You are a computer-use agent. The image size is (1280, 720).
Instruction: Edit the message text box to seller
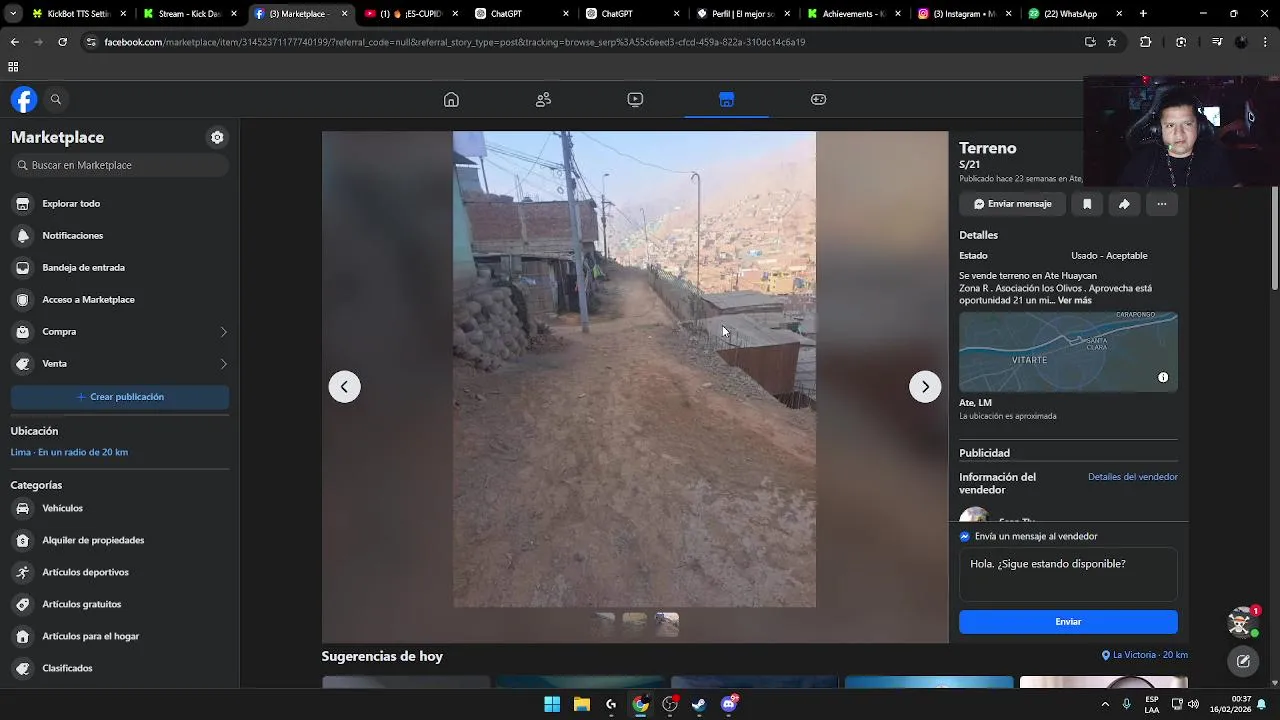click(1068, 574)
